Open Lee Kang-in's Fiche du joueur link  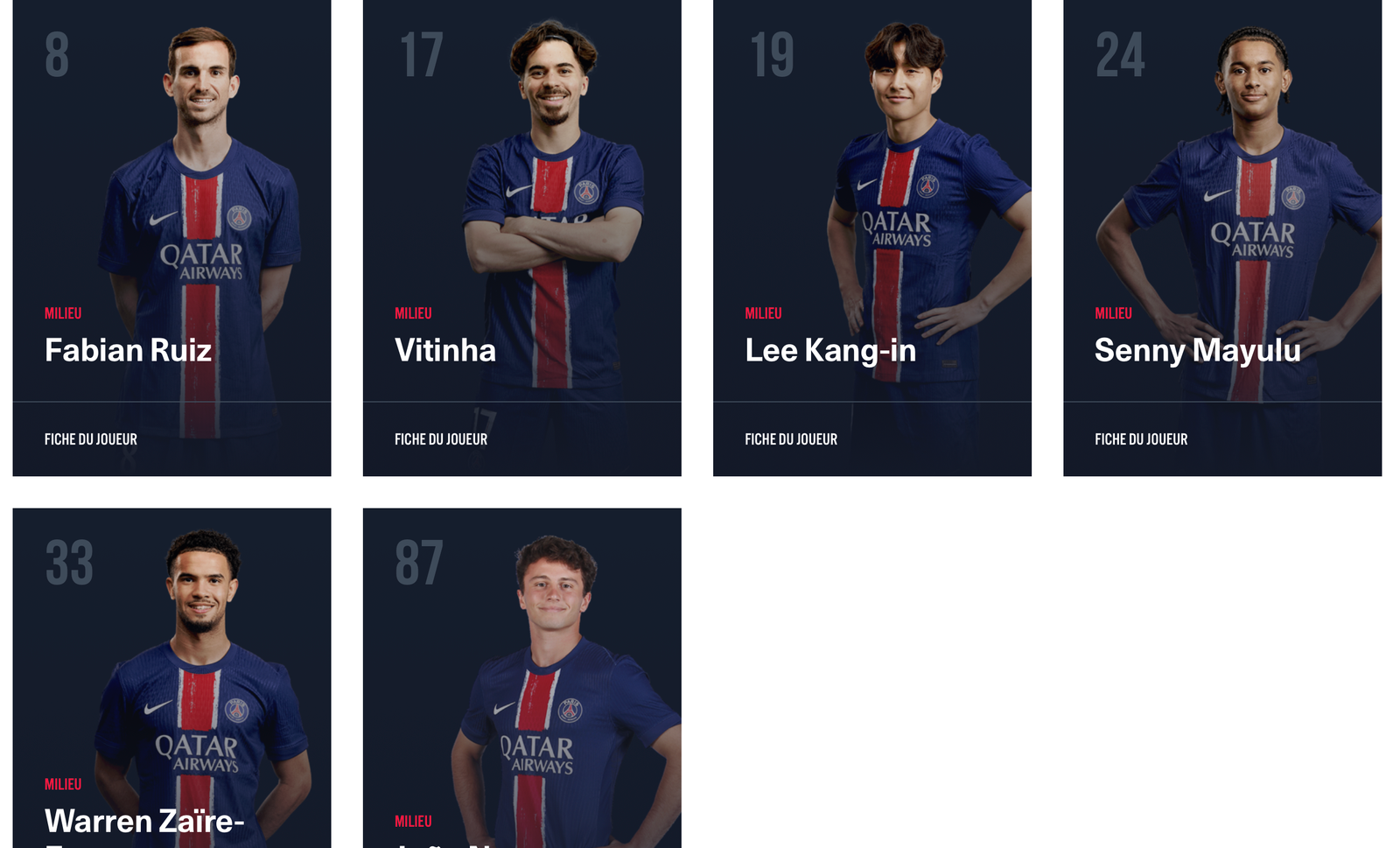tap(791, 439)
